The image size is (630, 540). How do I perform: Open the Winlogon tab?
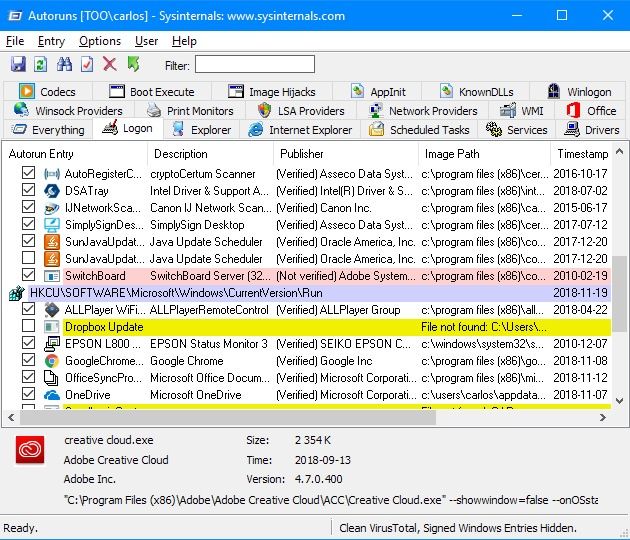pos(578,92)
